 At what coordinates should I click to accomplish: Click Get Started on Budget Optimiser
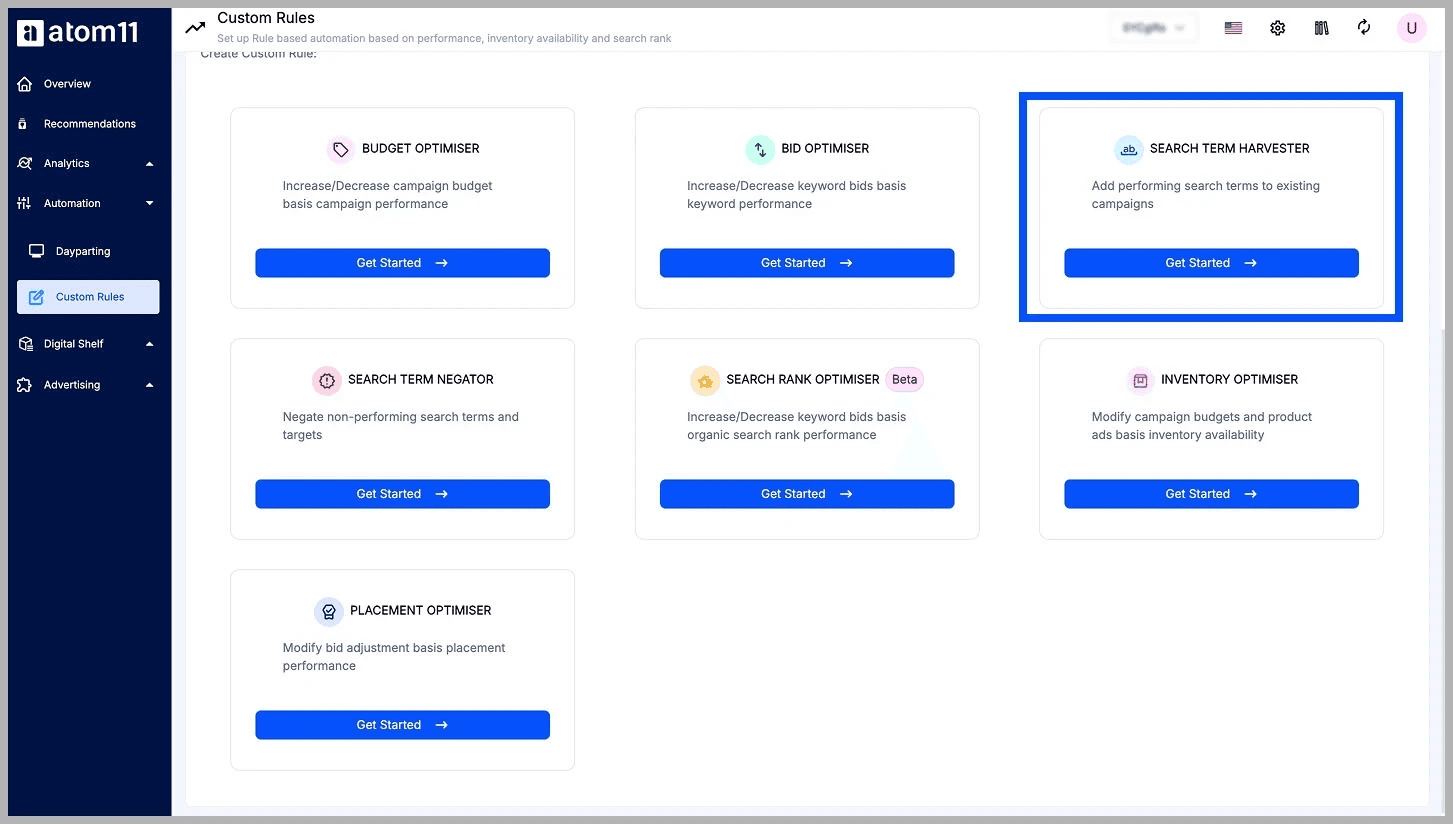pyautogui.click(x=402, y=262)
